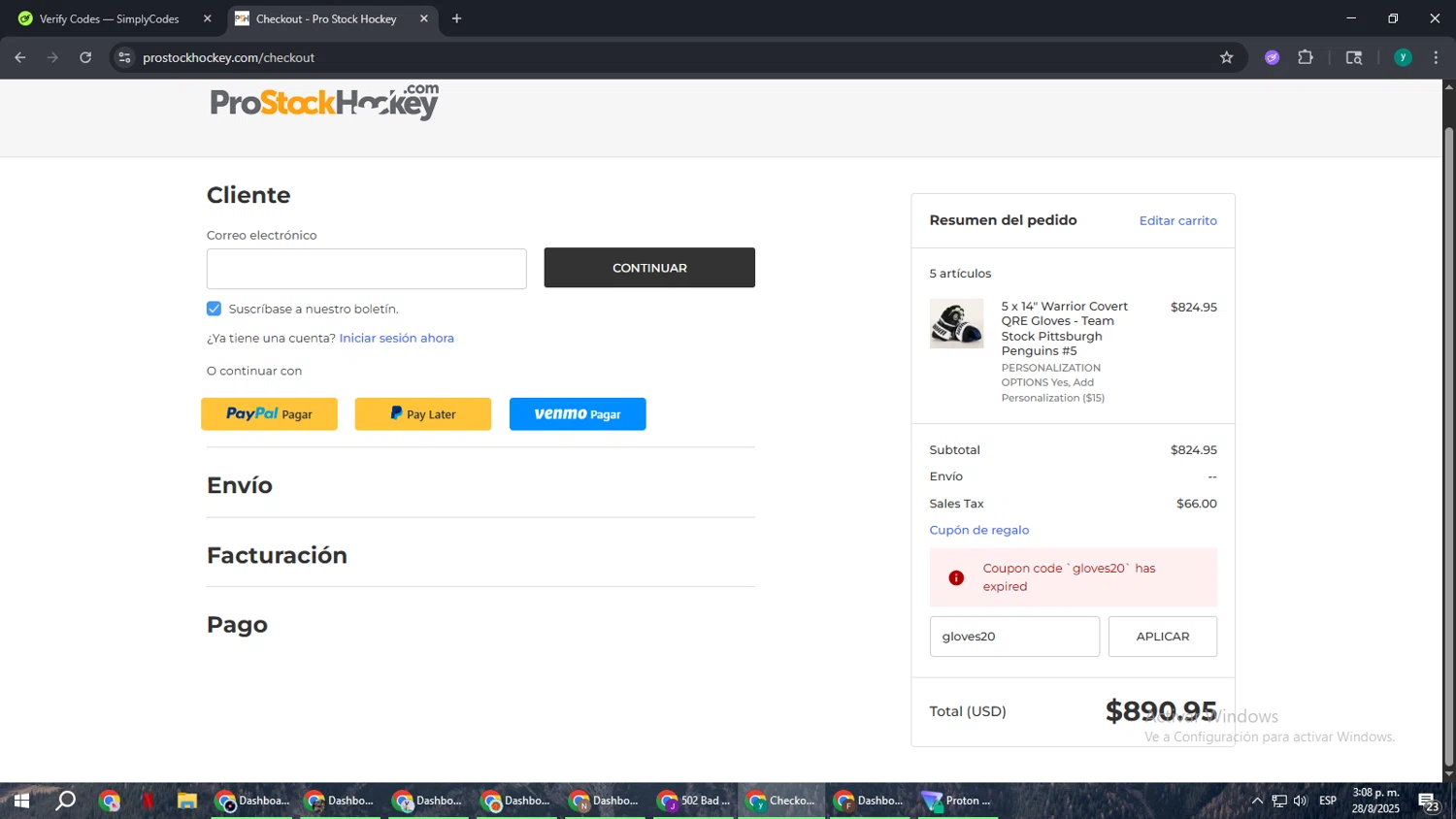Click the Envío section heading

coord(240,485)
